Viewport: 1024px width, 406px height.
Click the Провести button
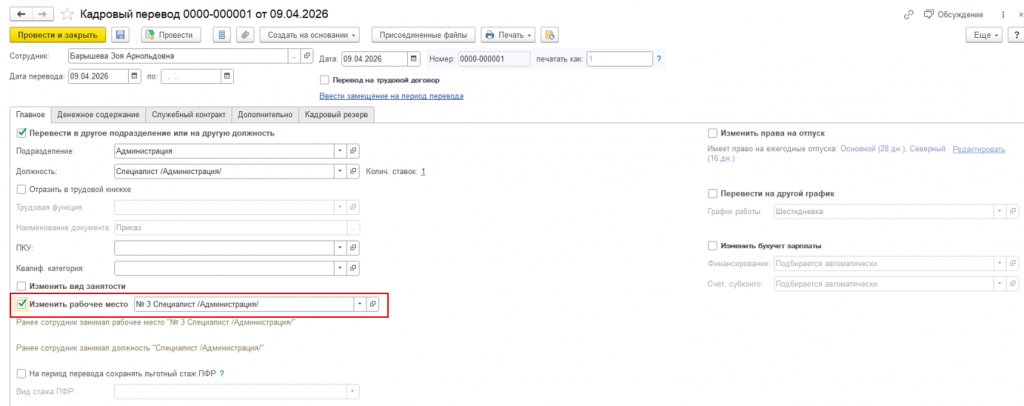[170, 35]
